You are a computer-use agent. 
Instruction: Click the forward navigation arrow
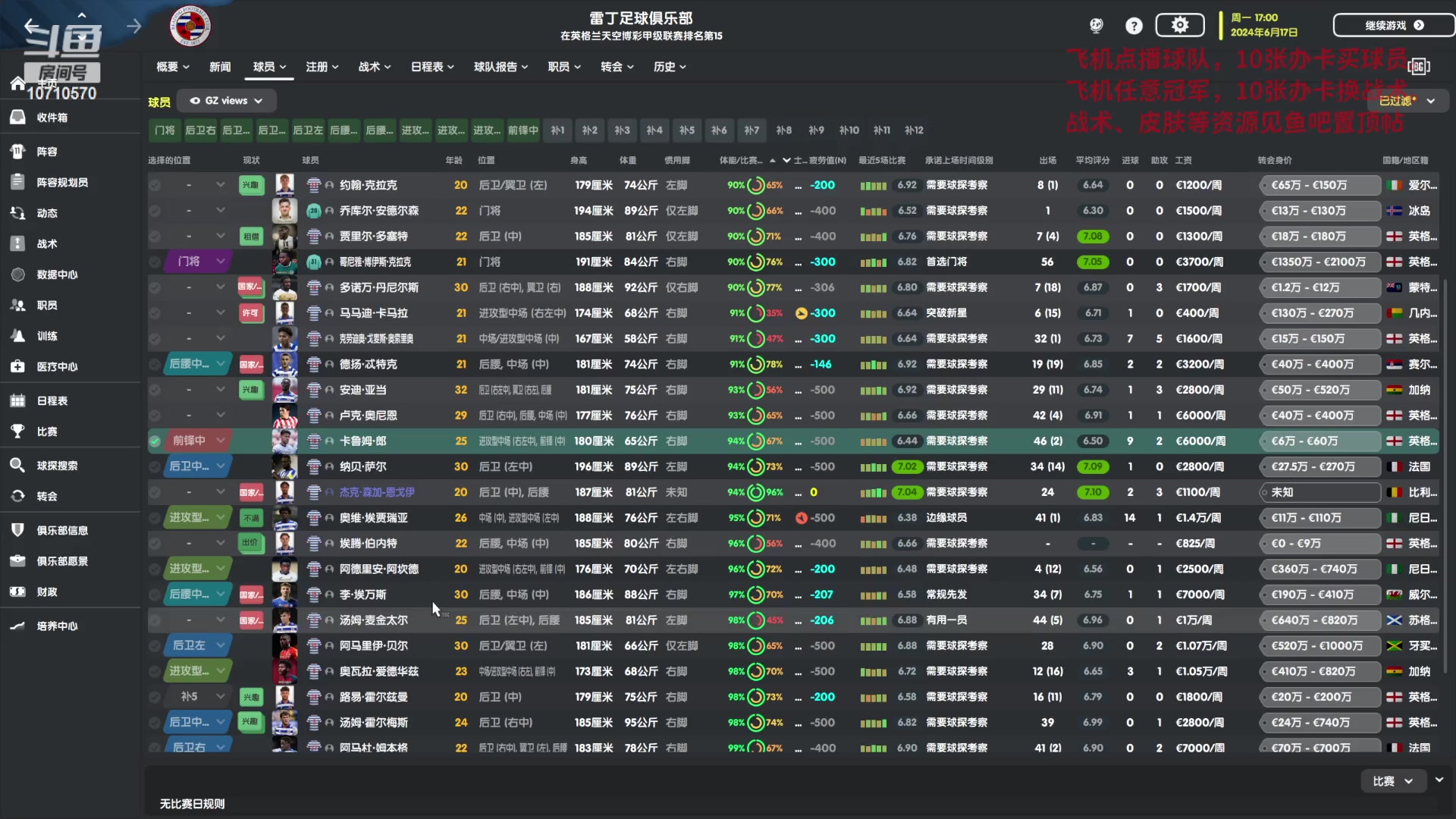coord(134,27)
